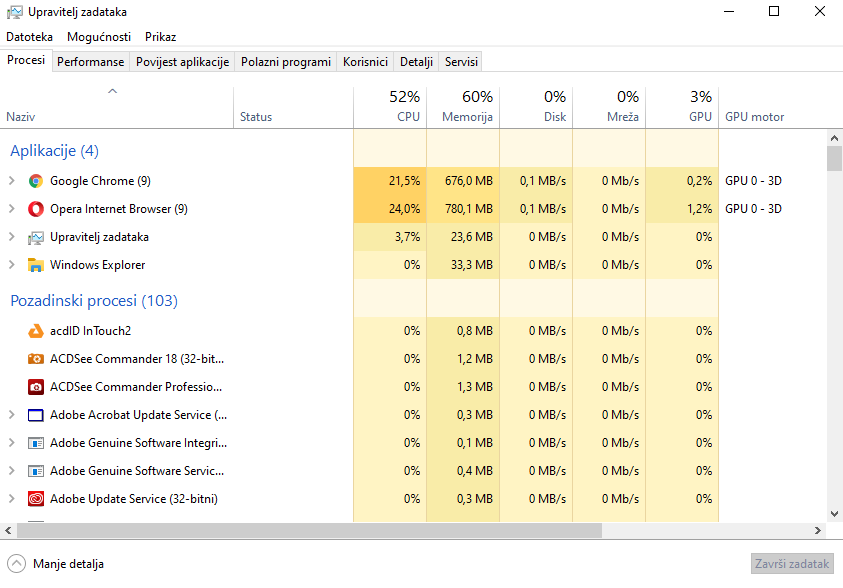The image size is (843, 588).
Task: Click the Adobe Genuine Software Integrity icon
Action: (35, 443)
